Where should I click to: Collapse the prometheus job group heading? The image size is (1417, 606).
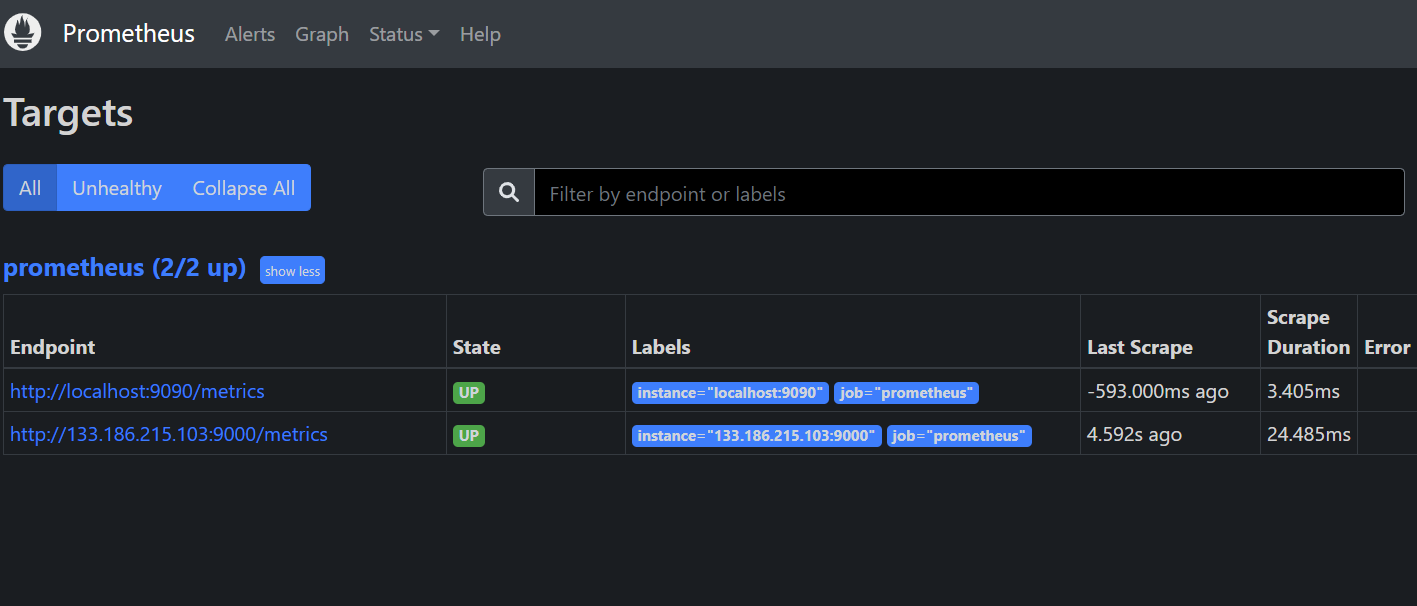click(125, 268)
